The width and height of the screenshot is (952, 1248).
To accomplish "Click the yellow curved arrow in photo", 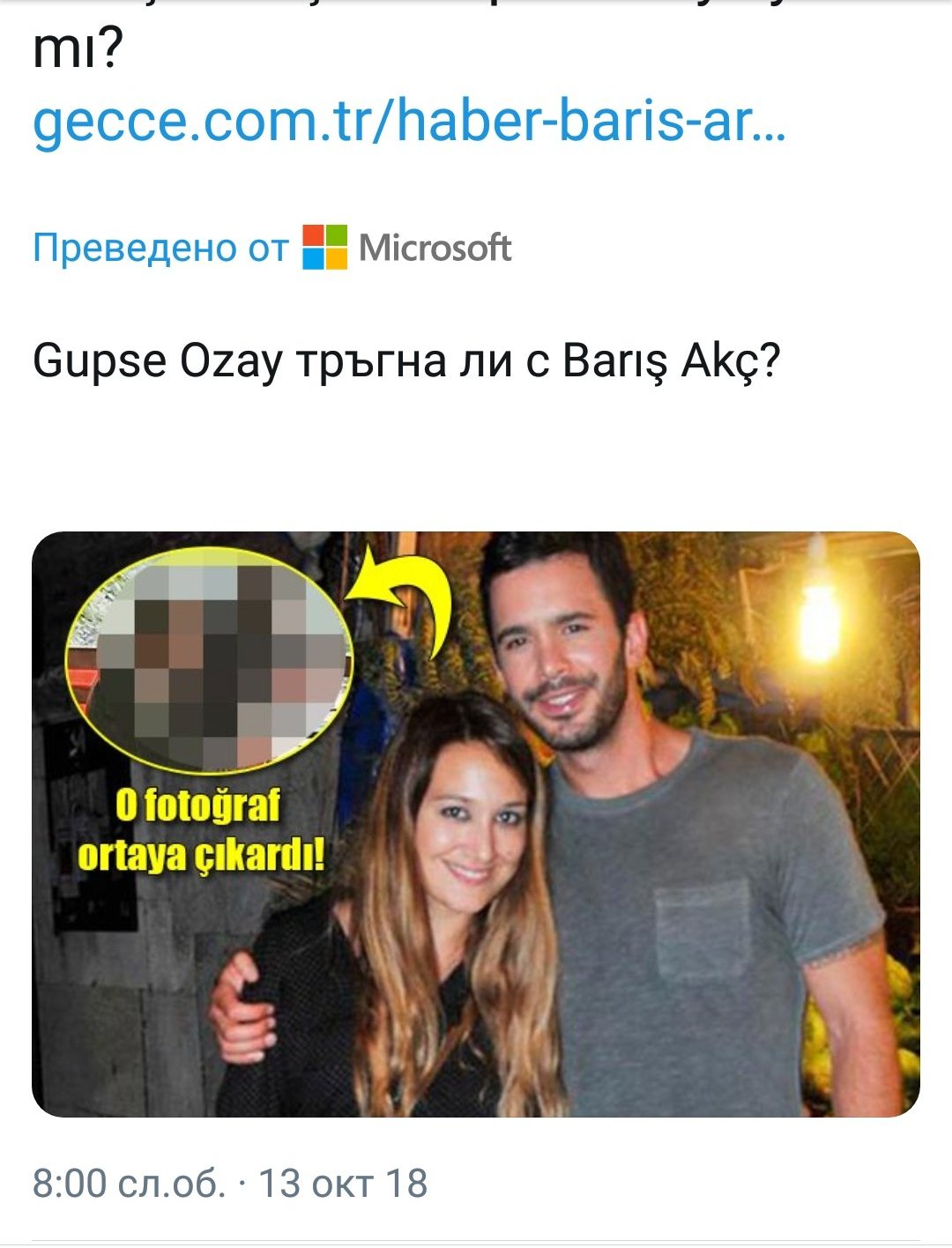I will click(x=402, y=597).
